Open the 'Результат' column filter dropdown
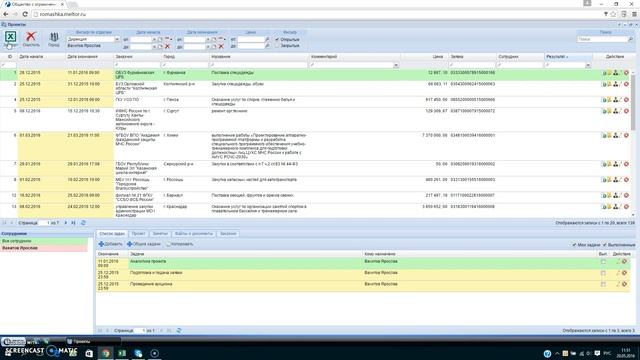The image size is (640, 360). (x=588, y=65)
